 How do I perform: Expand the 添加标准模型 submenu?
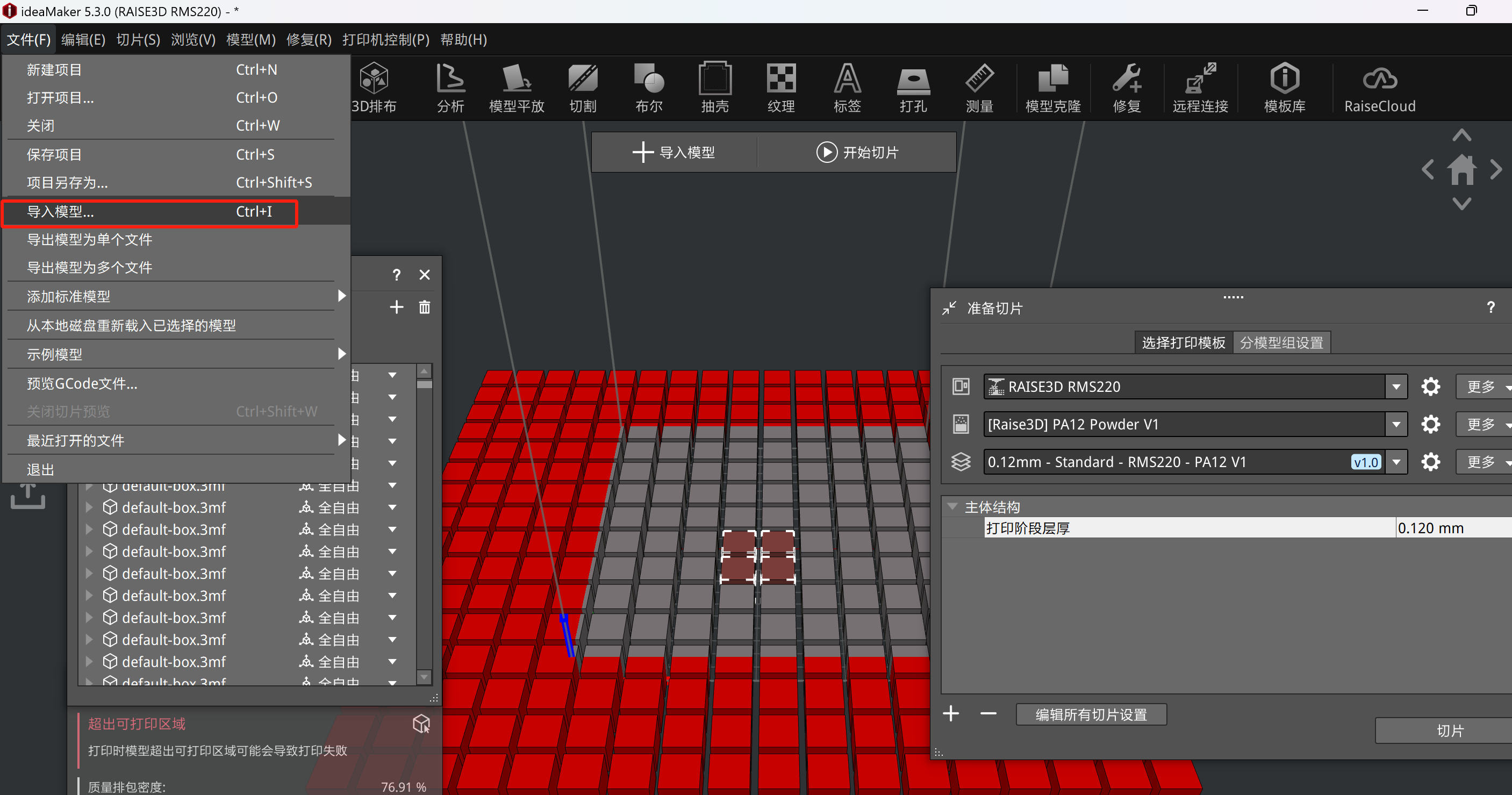(176, 296)
